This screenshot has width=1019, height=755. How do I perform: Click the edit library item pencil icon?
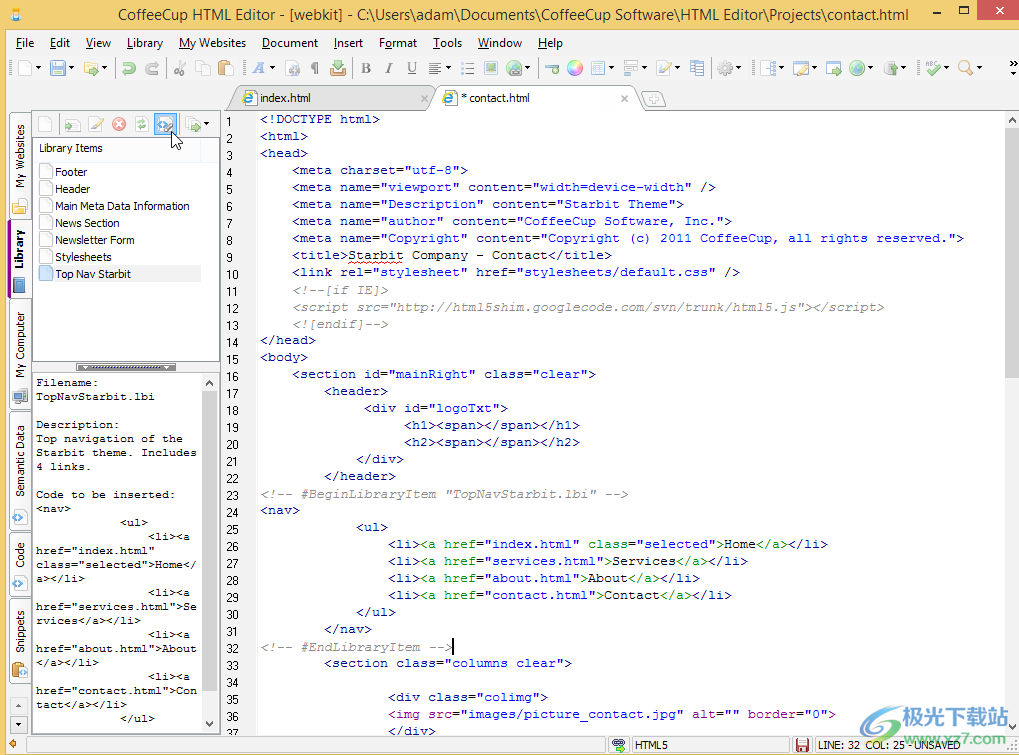tap(96, 124)
